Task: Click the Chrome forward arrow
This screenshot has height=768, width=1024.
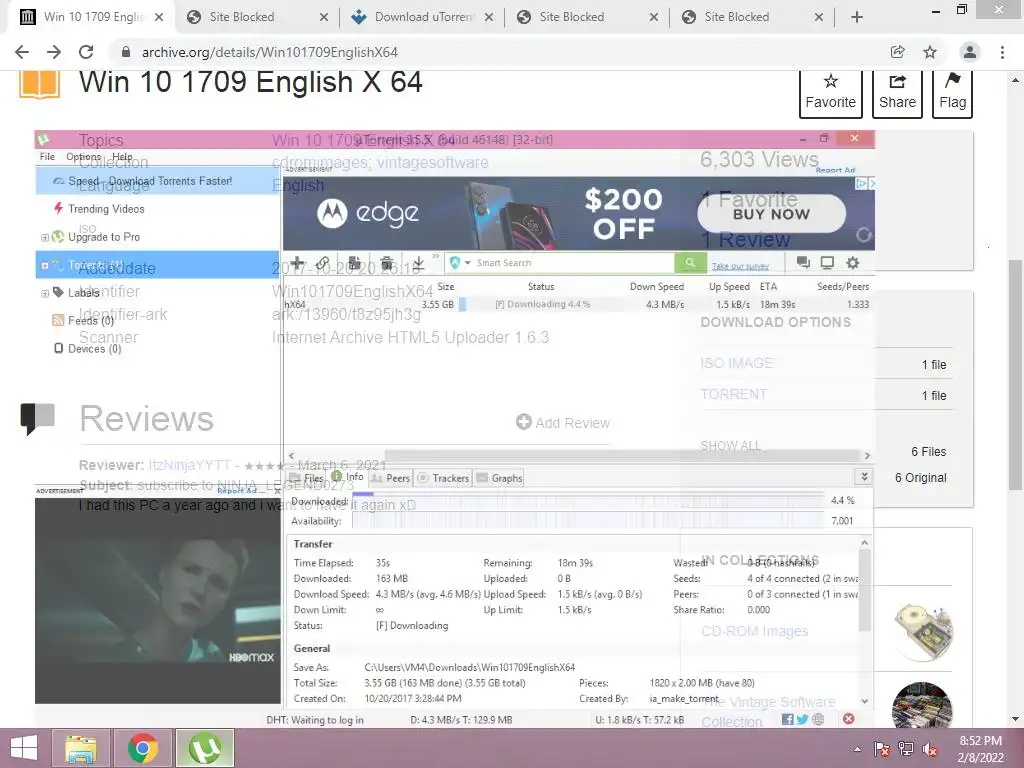Action: [54, 52]
